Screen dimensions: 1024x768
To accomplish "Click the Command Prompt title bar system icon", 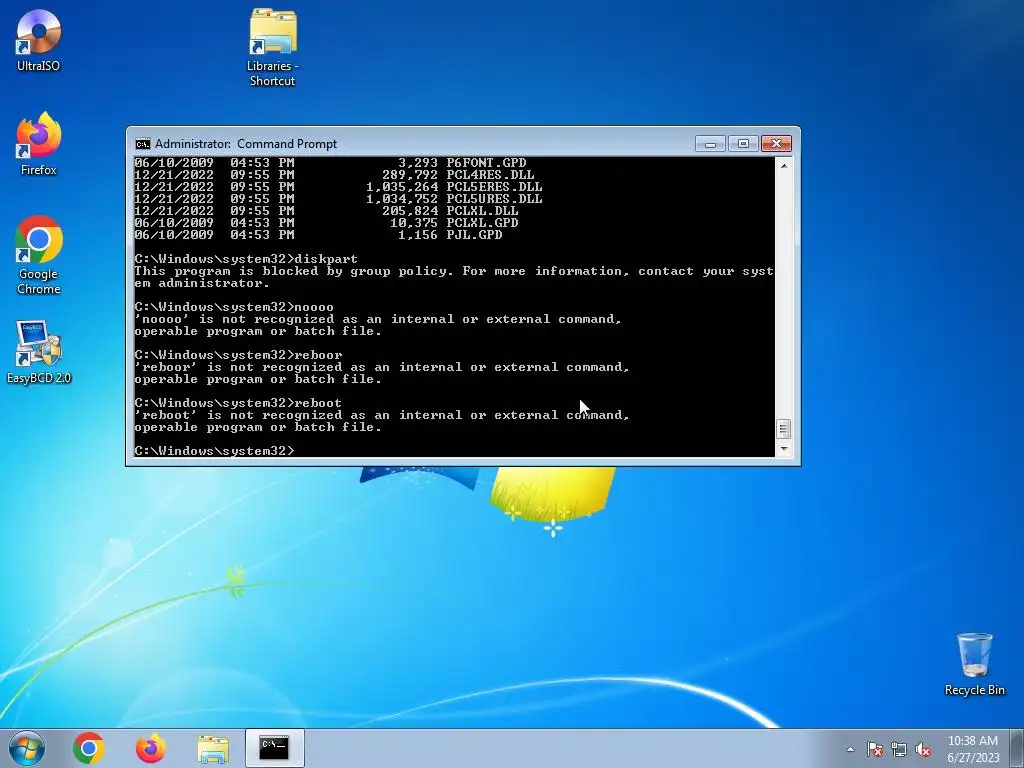I will tap(142, 144).
